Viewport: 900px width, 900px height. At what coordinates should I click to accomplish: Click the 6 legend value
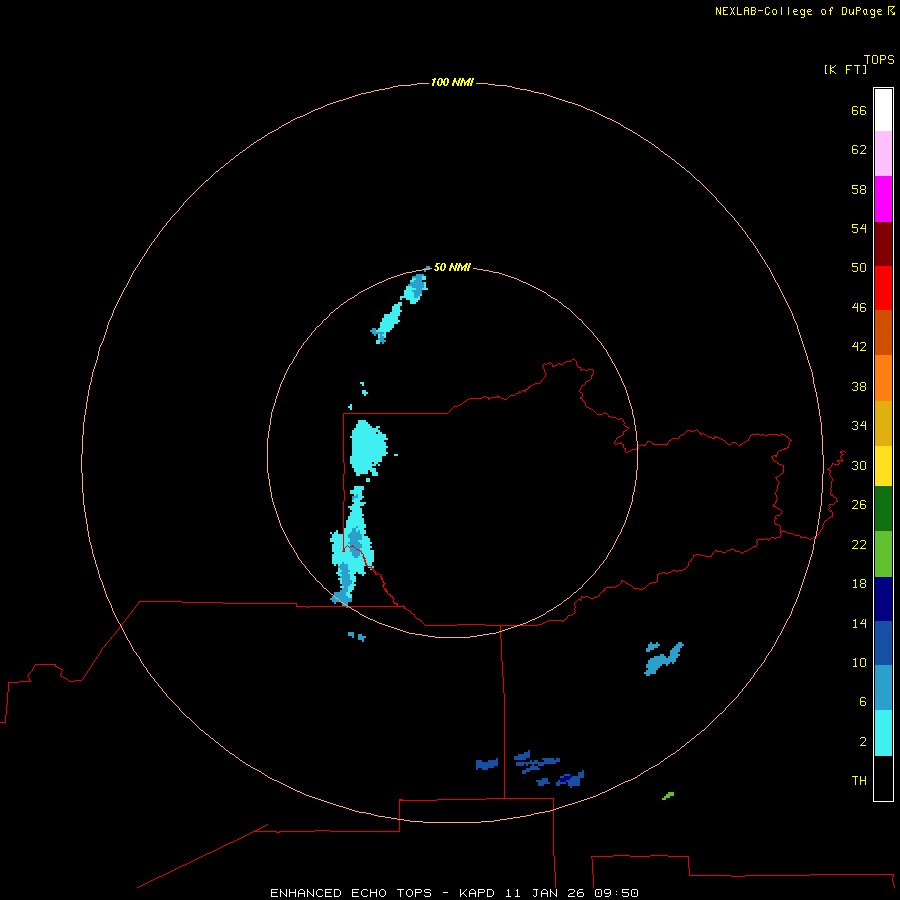863,701
